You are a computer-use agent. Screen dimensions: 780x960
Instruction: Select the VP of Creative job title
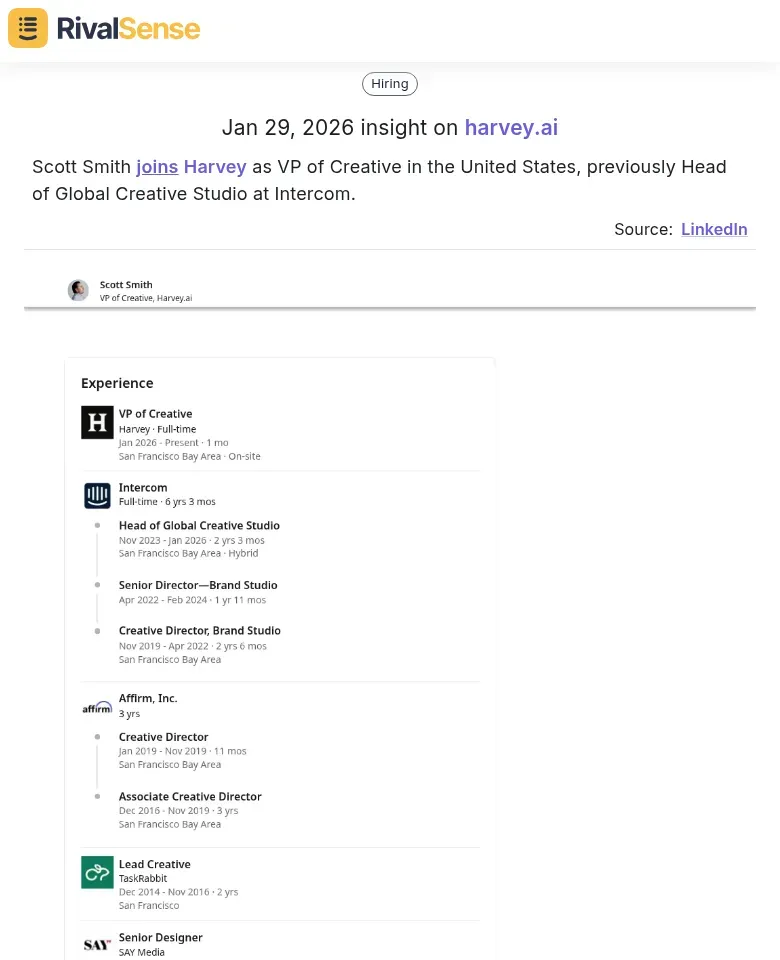coord(155,414)
